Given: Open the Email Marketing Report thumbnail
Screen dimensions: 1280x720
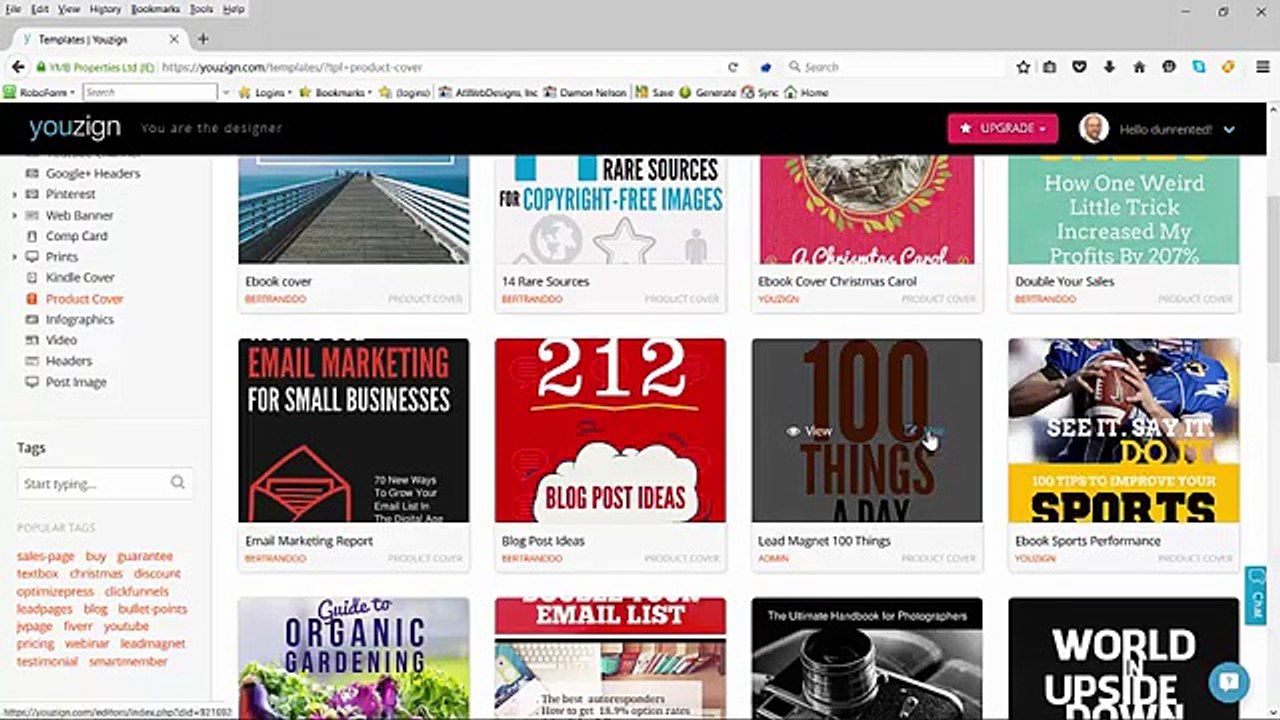Looking at the screenshot, I should 354,430.
